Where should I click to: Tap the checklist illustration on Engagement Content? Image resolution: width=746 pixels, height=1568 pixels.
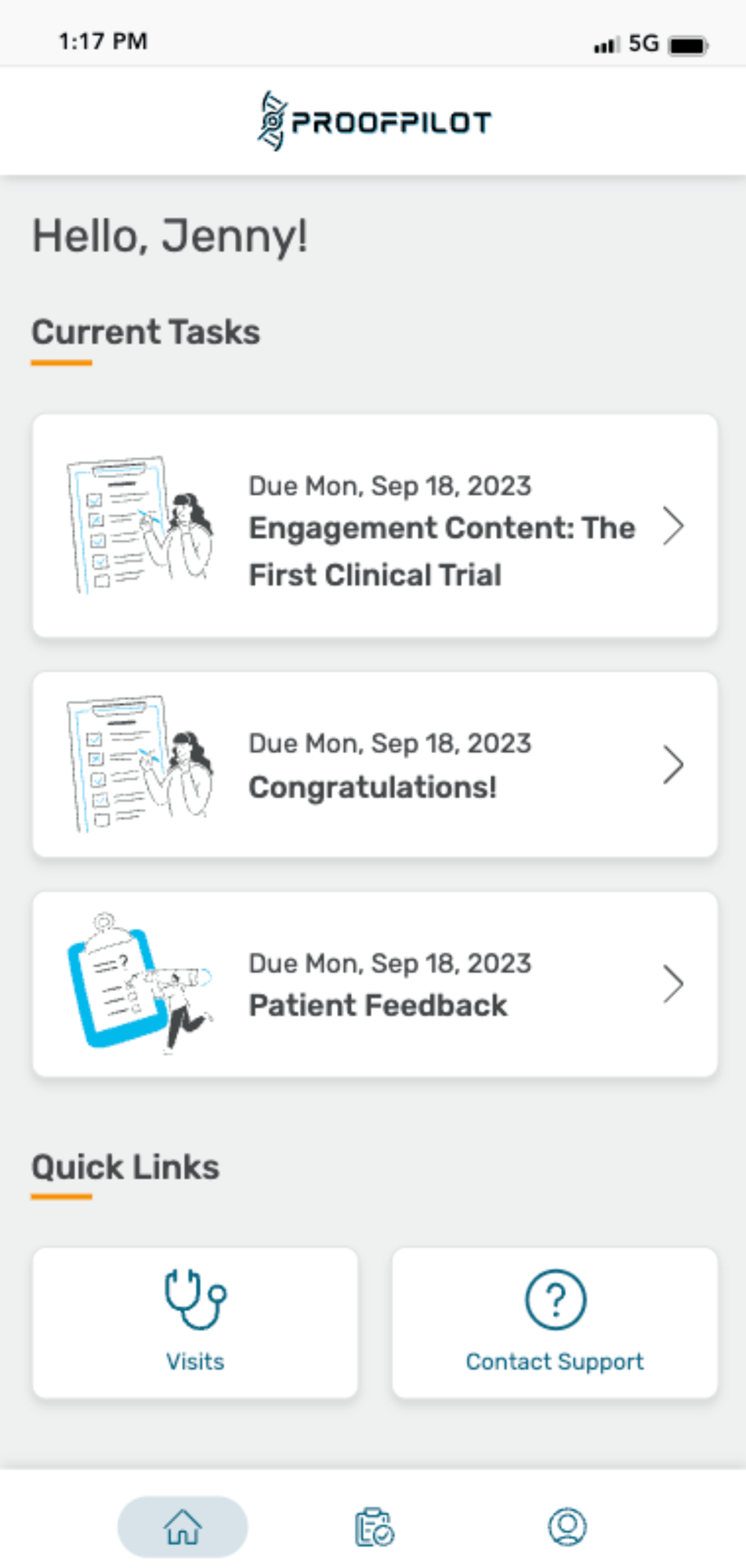click(x=139, y=524)
